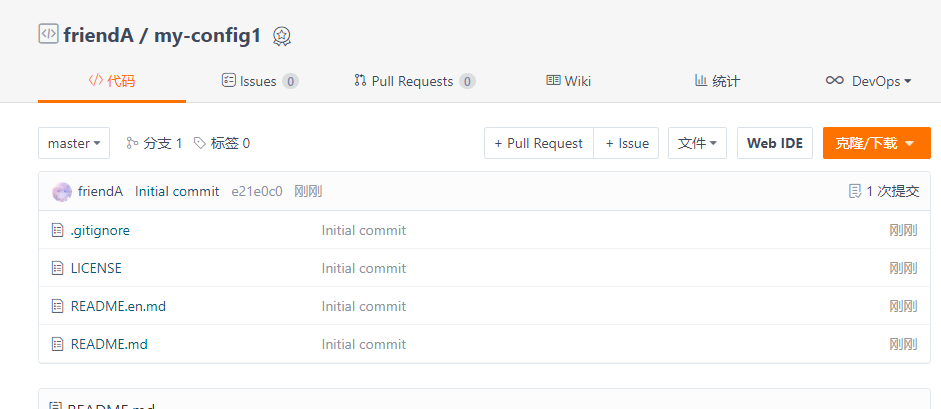Viewport: 941px width, 409px height.
Task: Click the friendA owner link in title
Action: [98, 36]
